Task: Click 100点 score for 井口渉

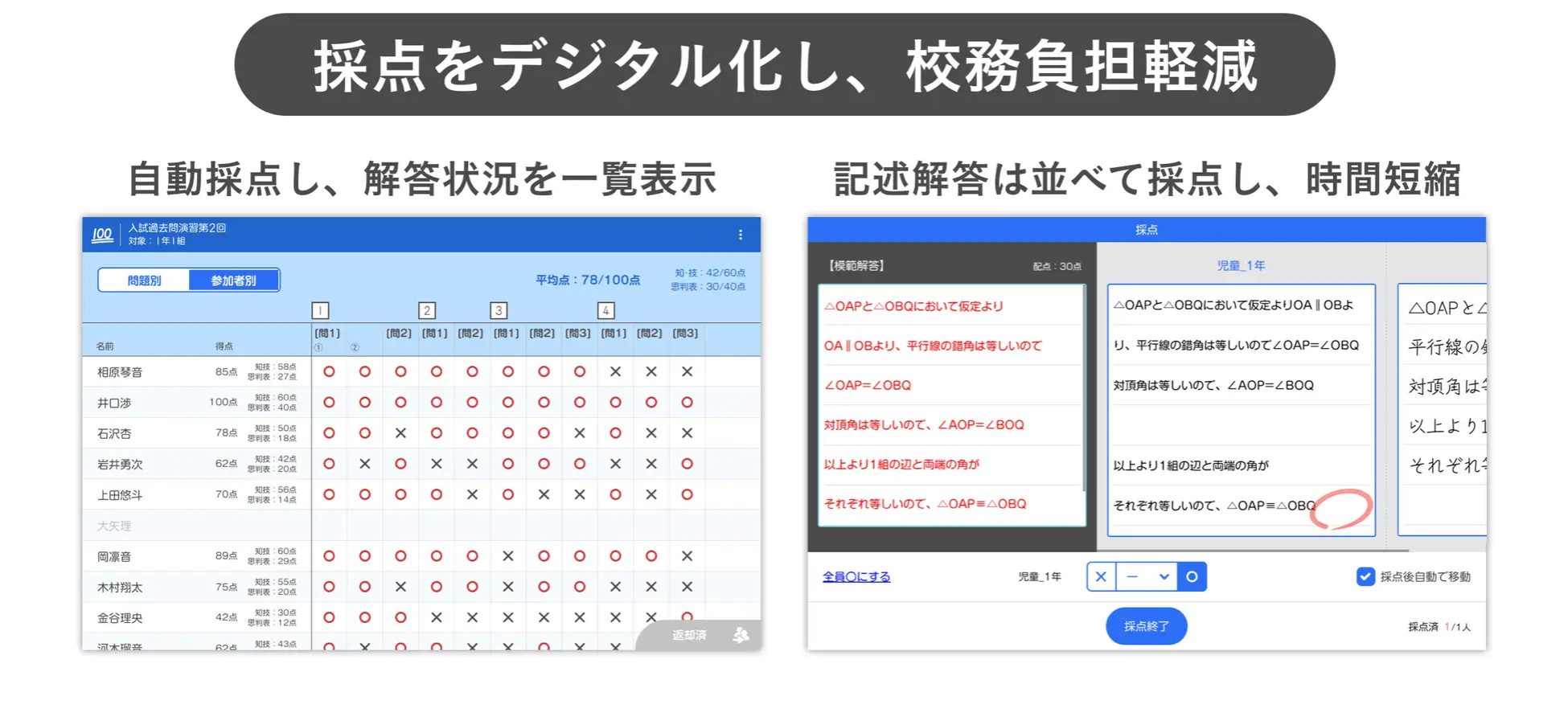Action: pos(224,402)
